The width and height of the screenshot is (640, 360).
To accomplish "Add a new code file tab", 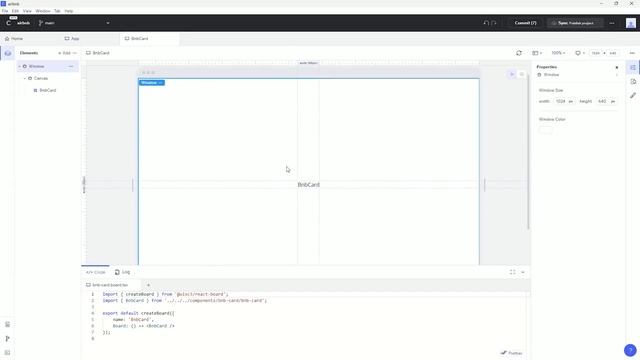I will [x=148, y=285].
